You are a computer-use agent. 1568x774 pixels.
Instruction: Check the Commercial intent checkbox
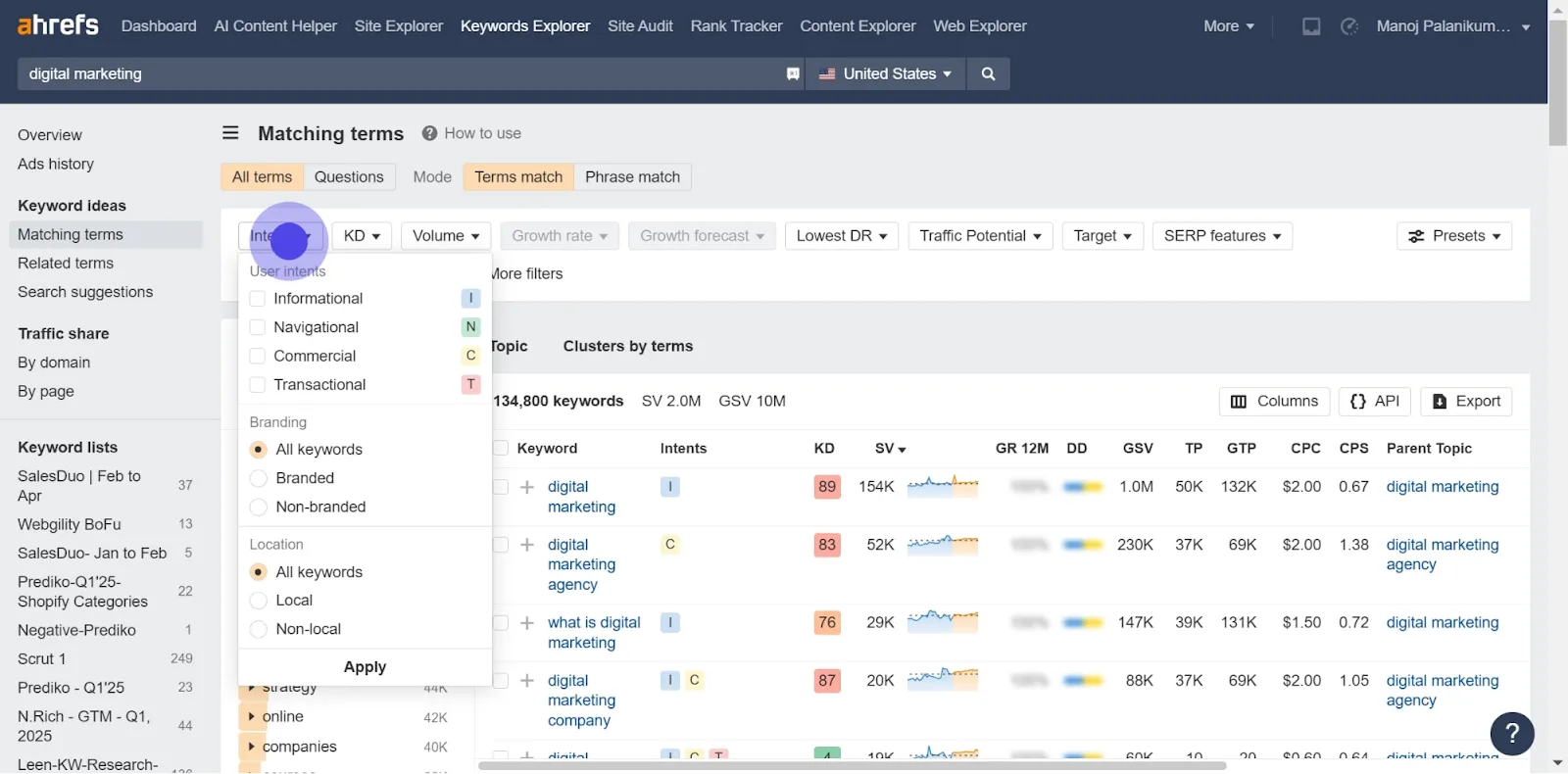(258, 356)
